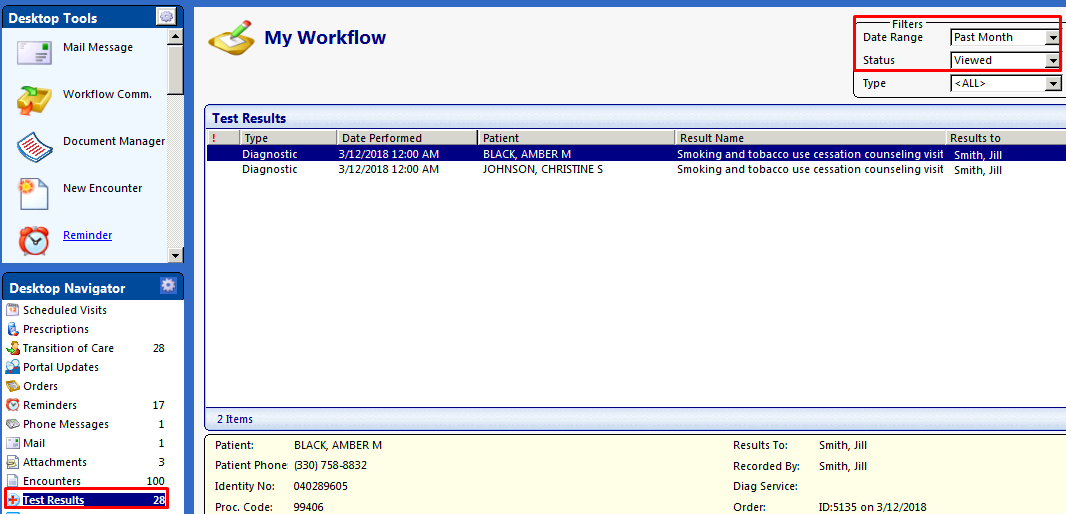This screenshot has width=1066, height=514.
Task: Open Prescriptions in navigator
Action: [56, 329]
